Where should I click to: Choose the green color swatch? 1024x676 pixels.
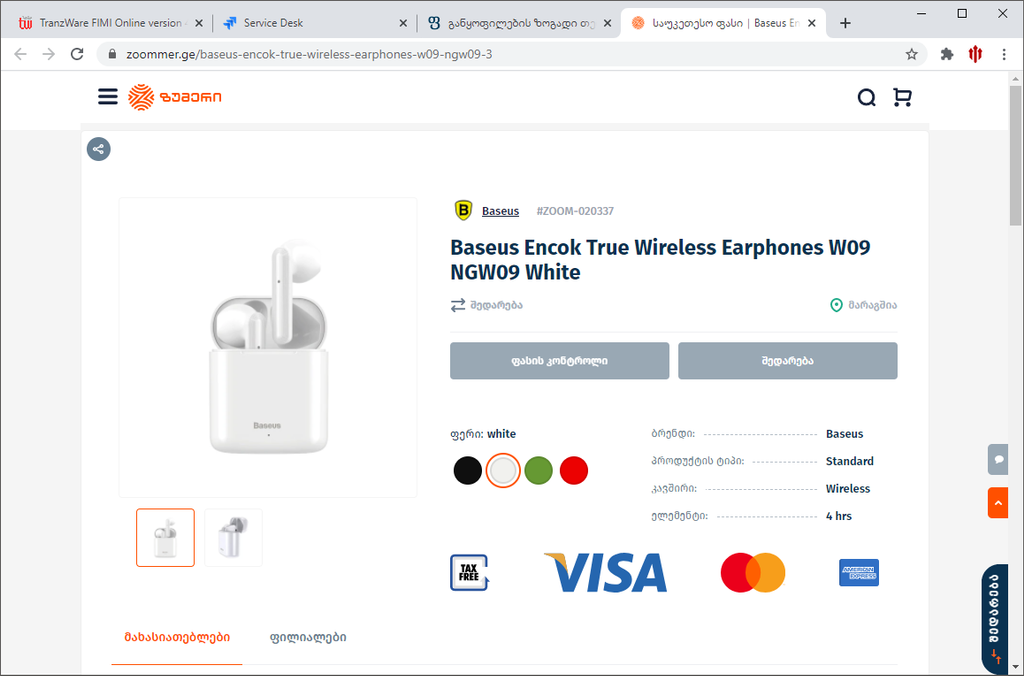539,470
